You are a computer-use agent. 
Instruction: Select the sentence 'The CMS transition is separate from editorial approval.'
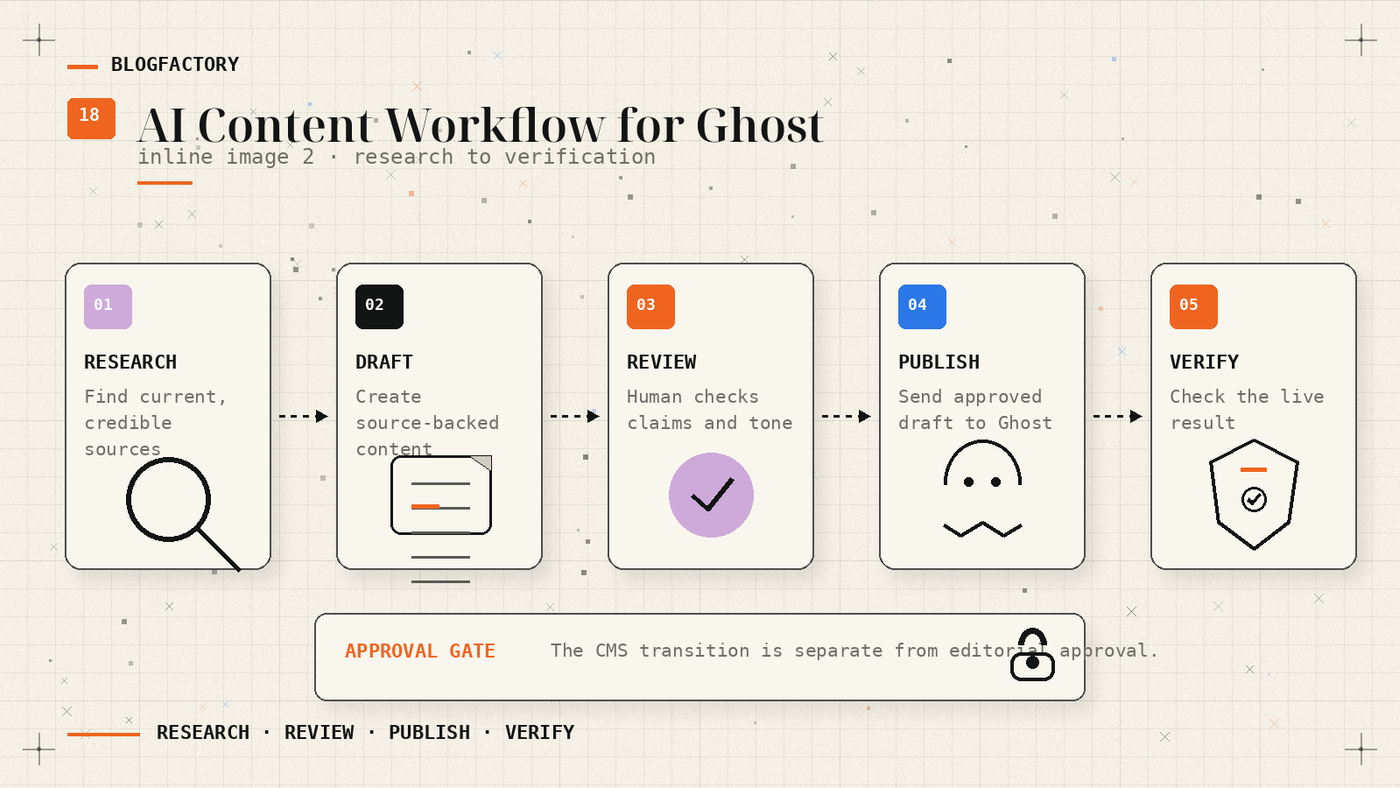pos(855,651)
